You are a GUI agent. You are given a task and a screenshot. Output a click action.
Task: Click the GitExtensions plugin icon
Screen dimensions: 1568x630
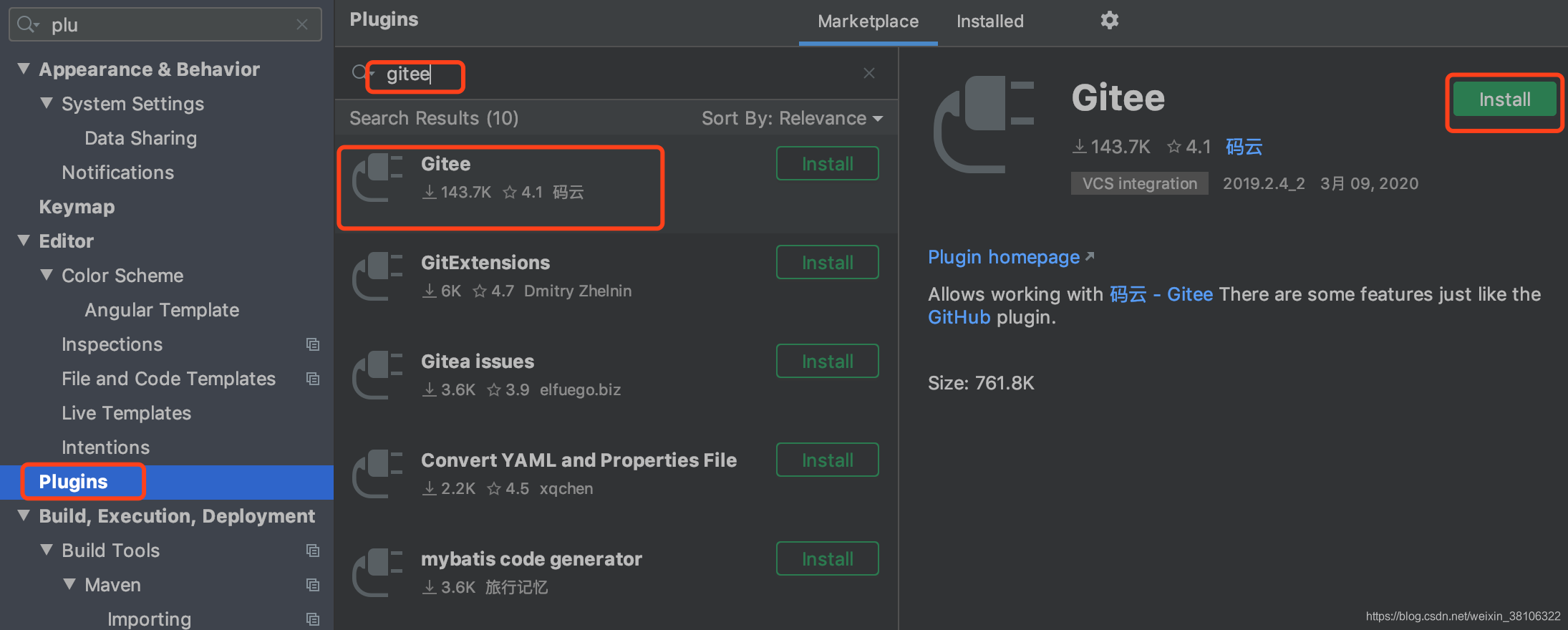point(377,276)
